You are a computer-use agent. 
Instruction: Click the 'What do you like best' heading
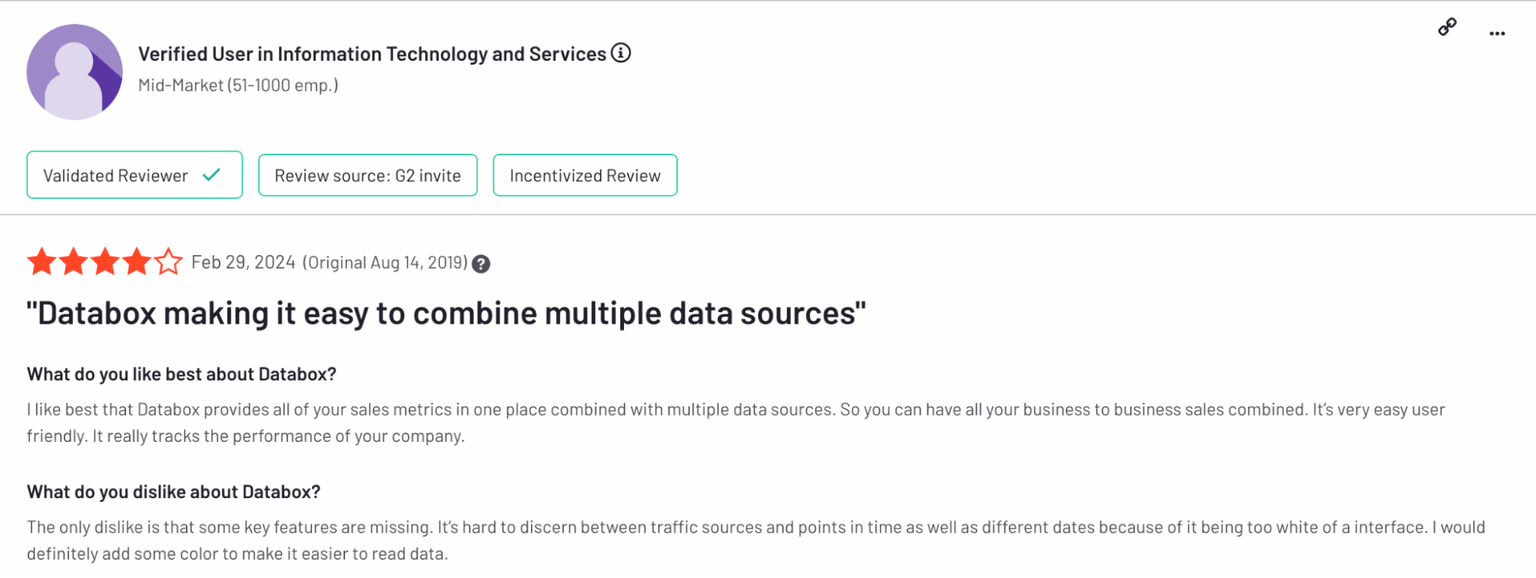pos(182,374)
